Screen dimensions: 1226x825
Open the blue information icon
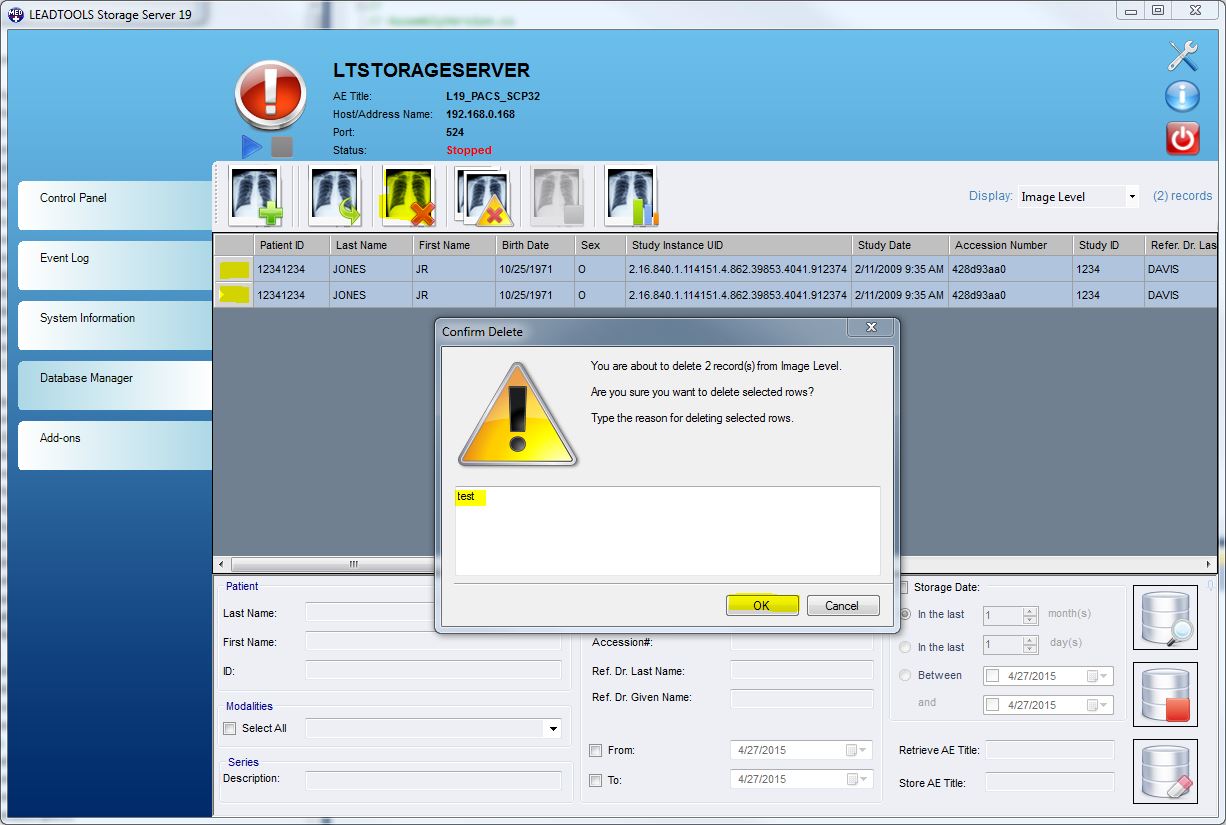(1183, 97)
